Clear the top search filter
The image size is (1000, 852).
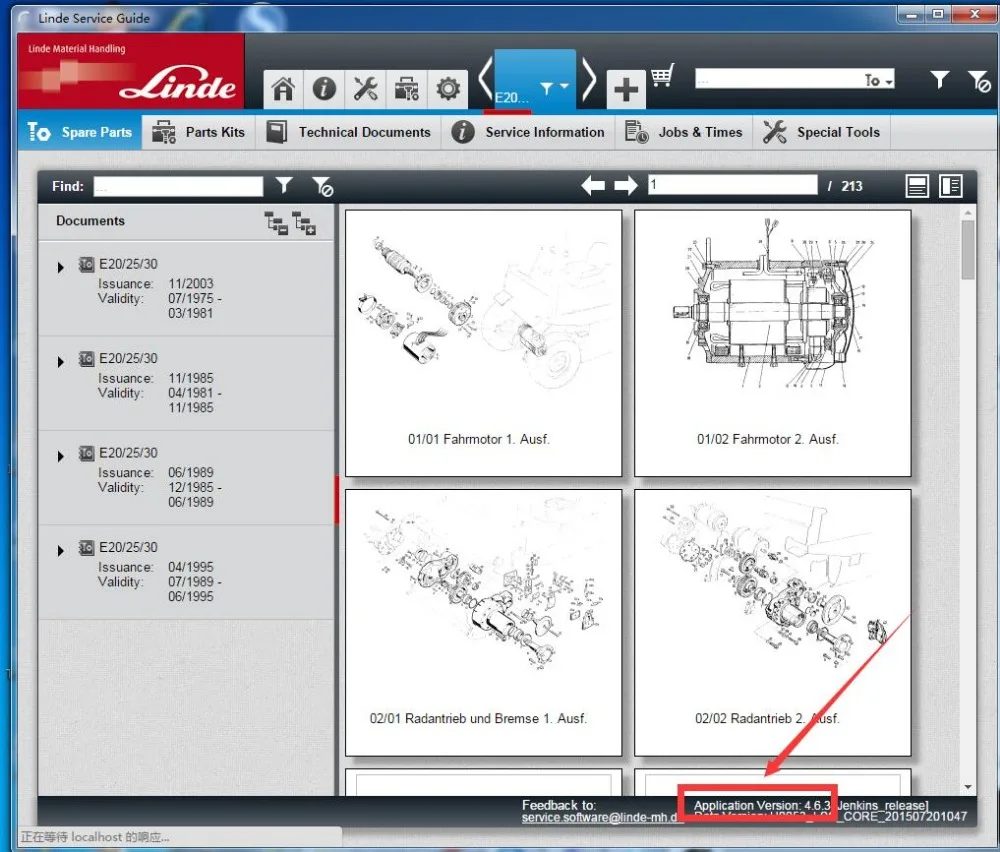tap(979, 81)
